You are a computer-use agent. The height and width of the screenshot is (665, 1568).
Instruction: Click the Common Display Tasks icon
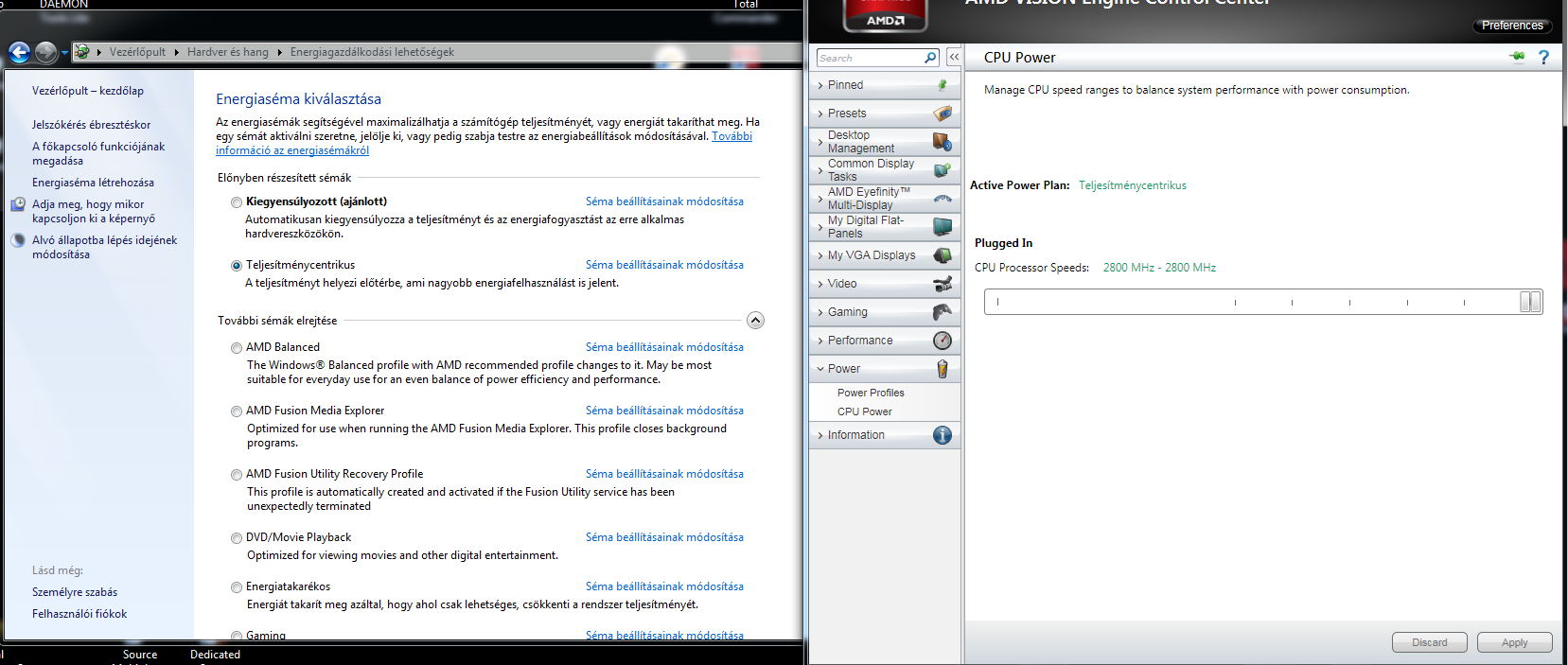click(x=943, y=170)
